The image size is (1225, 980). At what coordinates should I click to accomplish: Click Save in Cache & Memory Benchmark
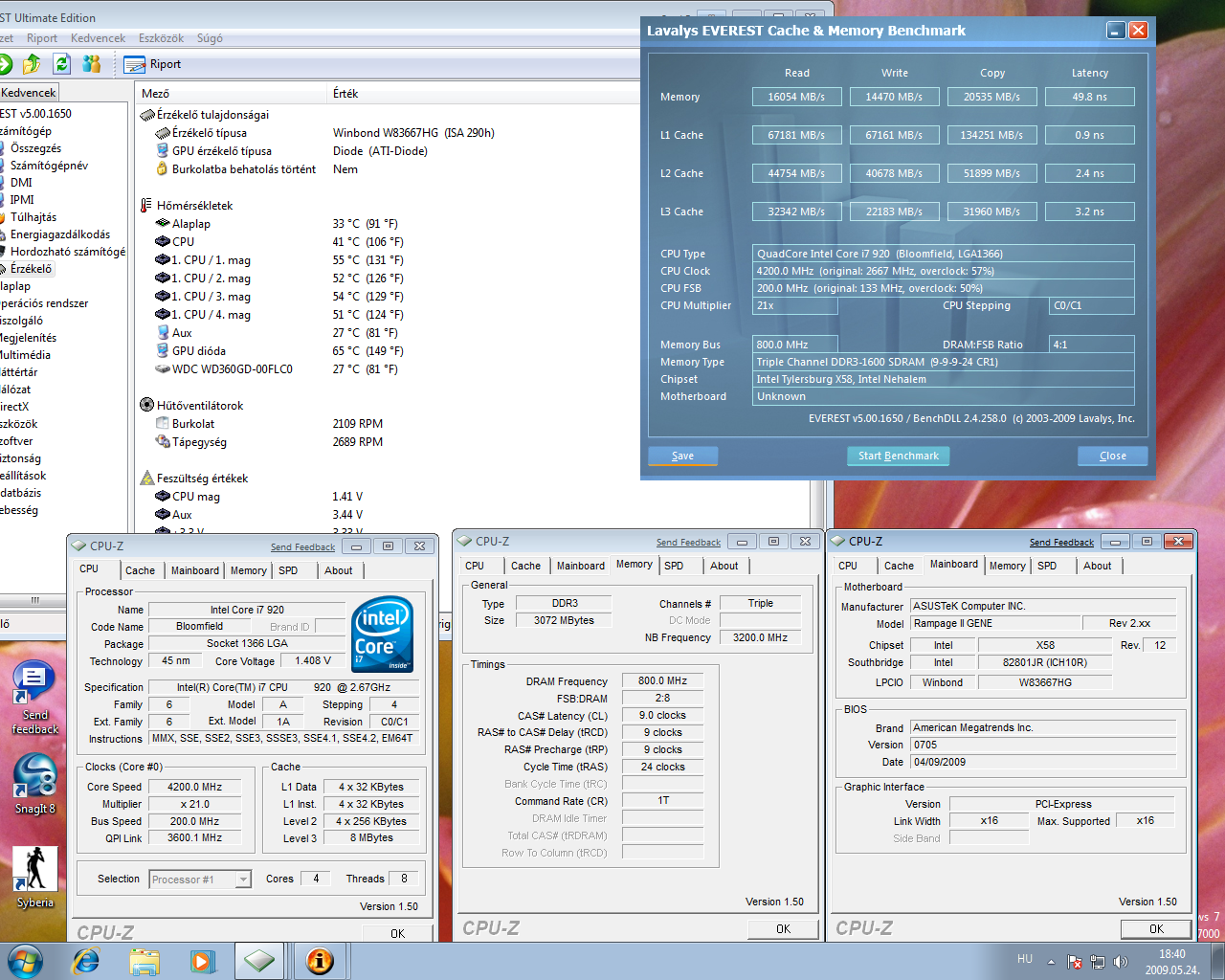point(682,456)
